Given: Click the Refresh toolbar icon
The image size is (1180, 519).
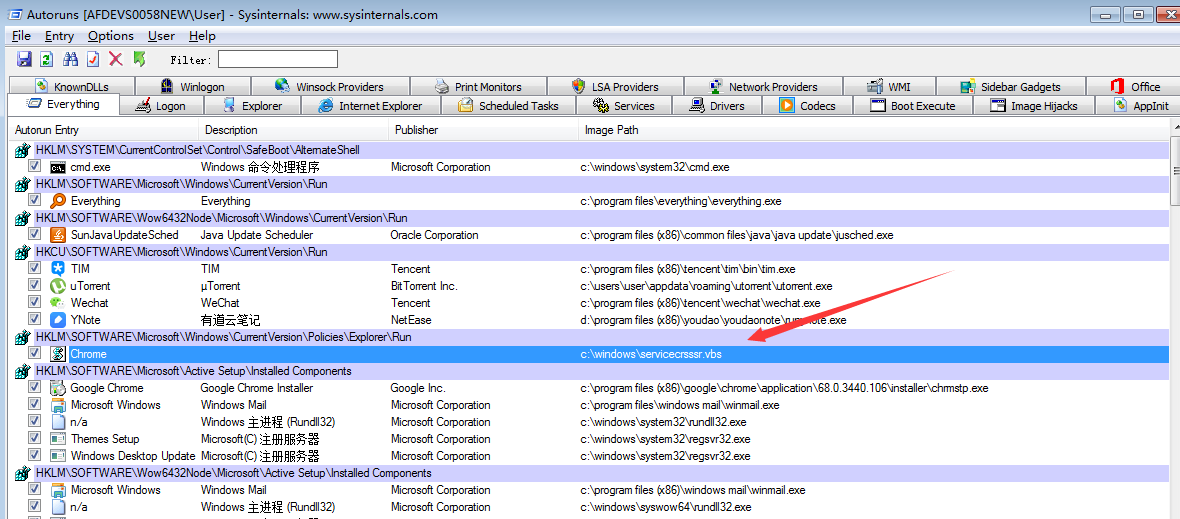Looking at the screenshot, I should 47,59.
